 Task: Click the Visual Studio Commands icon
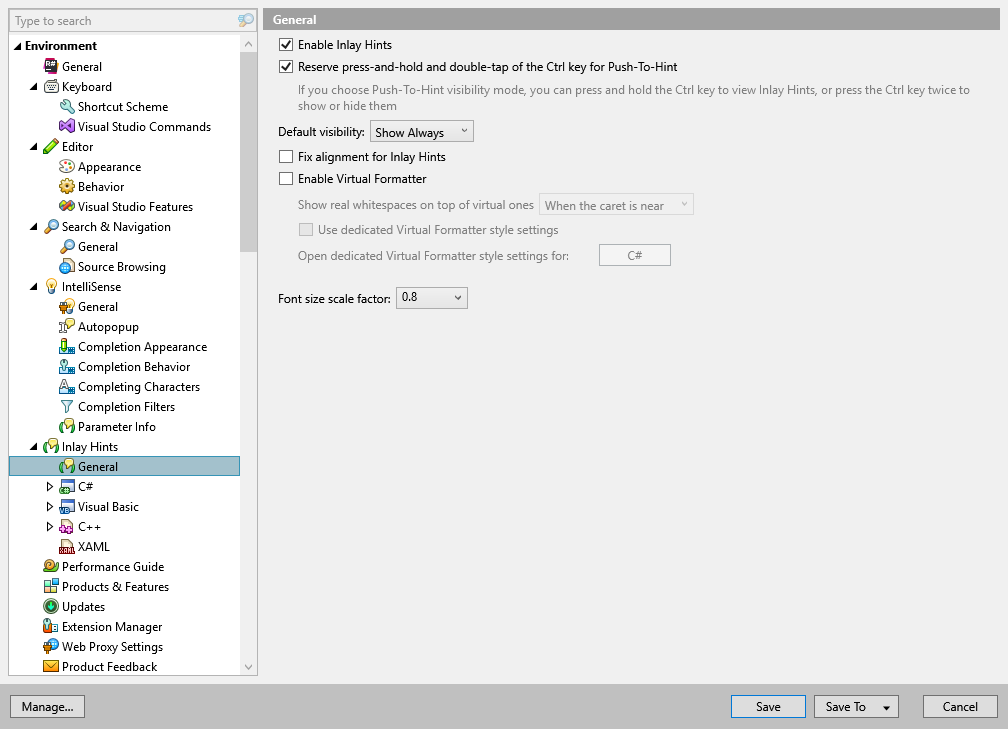click(67, 126)
